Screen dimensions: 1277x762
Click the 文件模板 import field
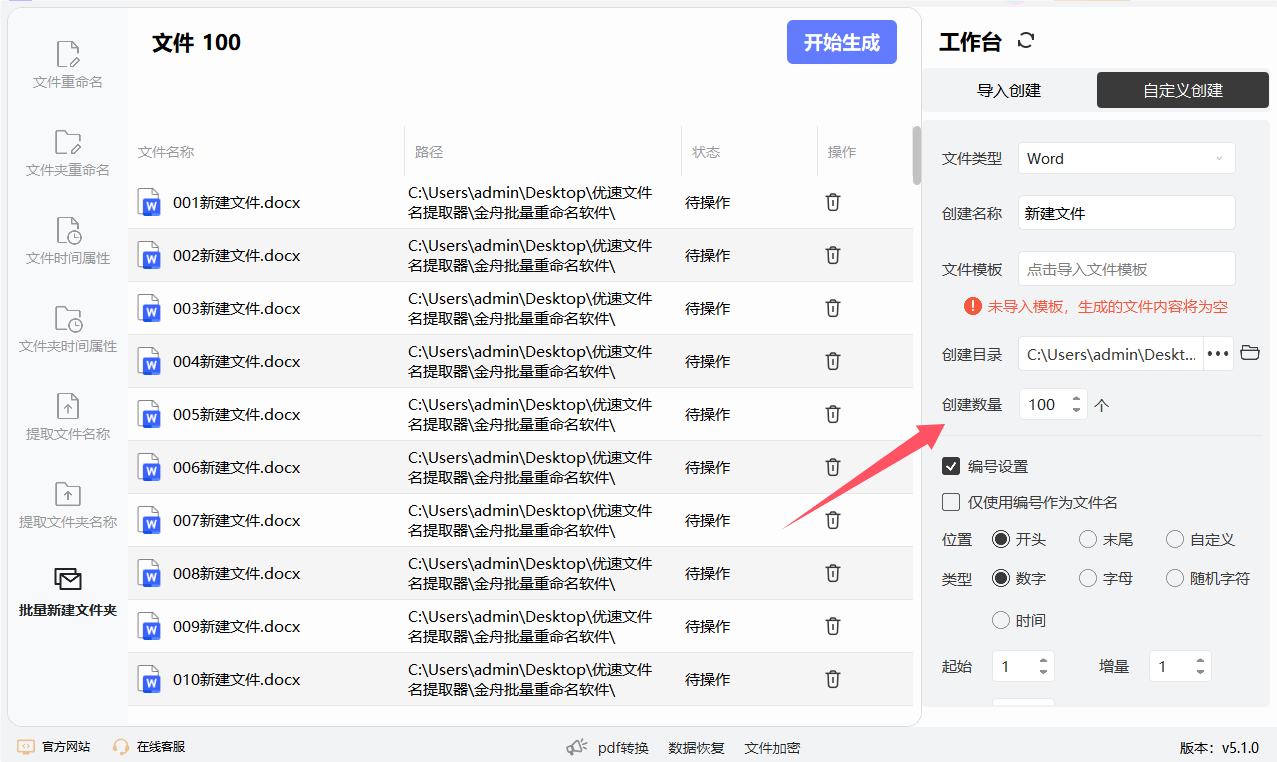coord(1127,269)
